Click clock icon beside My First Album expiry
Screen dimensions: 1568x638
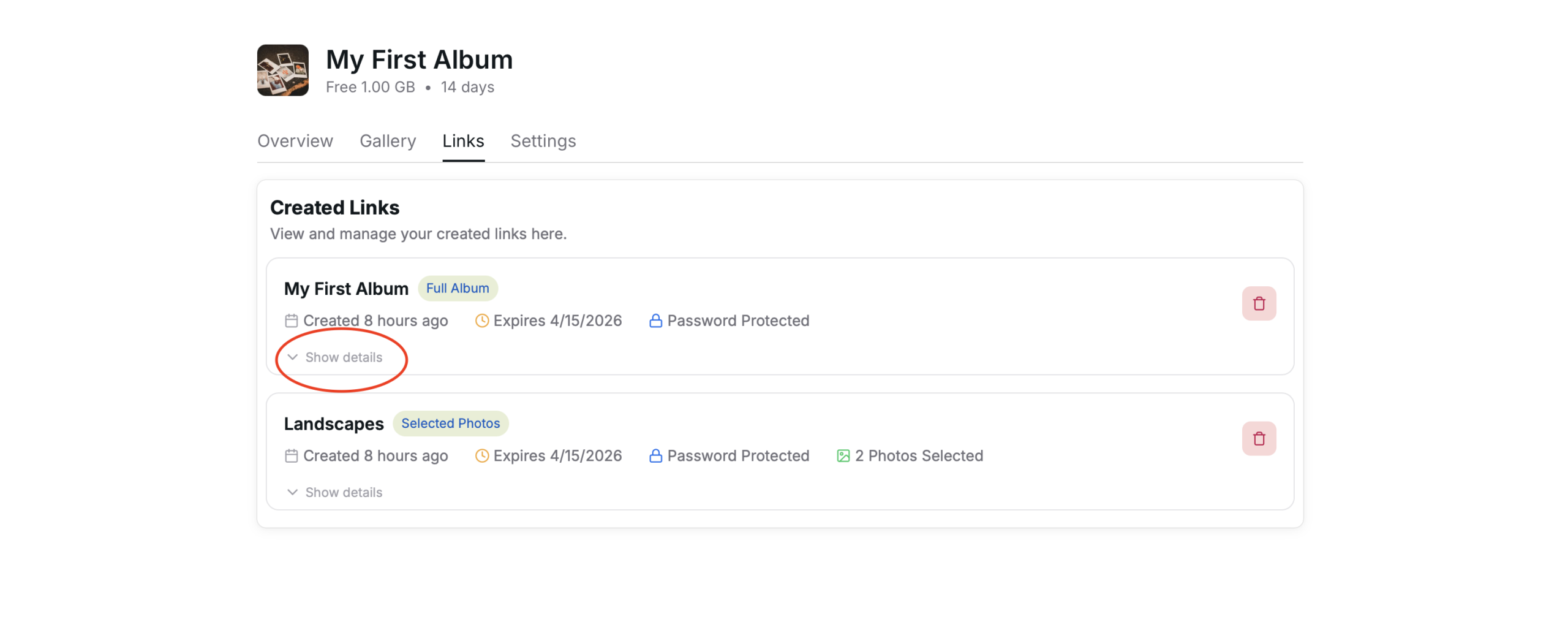(x=481, y=321)
